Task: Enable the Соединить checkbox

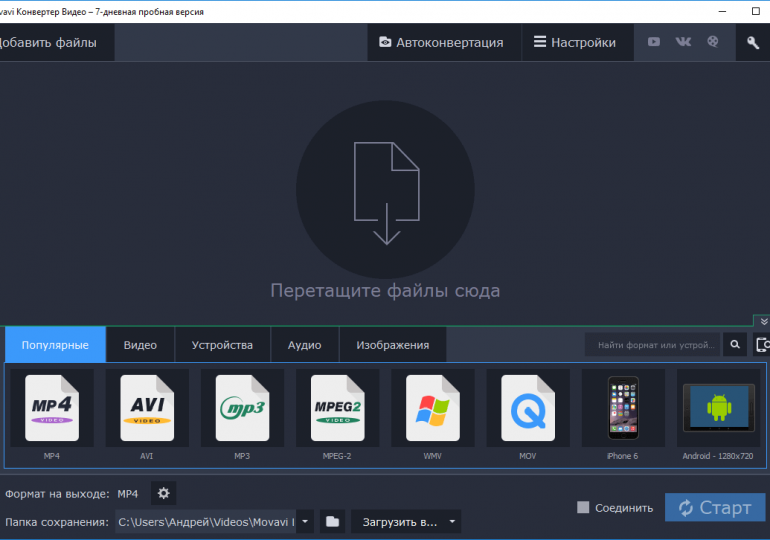Action: tap(583, 508)
